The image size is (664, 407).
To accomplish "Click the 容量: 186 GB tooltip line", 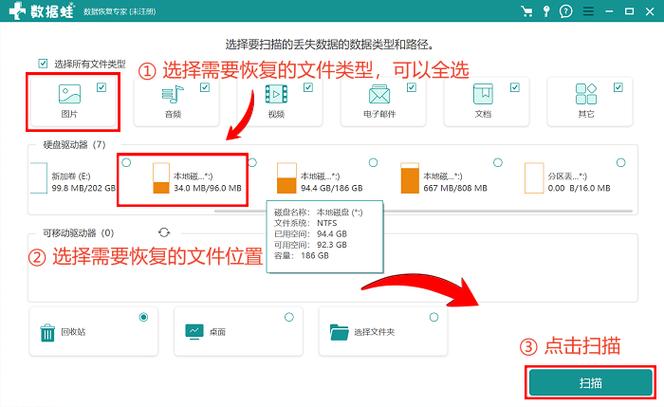I will tap(302, 255).
